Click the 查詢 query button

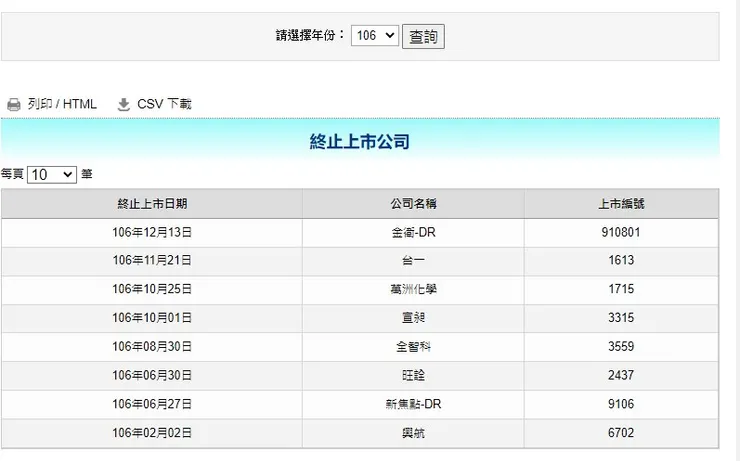tap(423, 36)
